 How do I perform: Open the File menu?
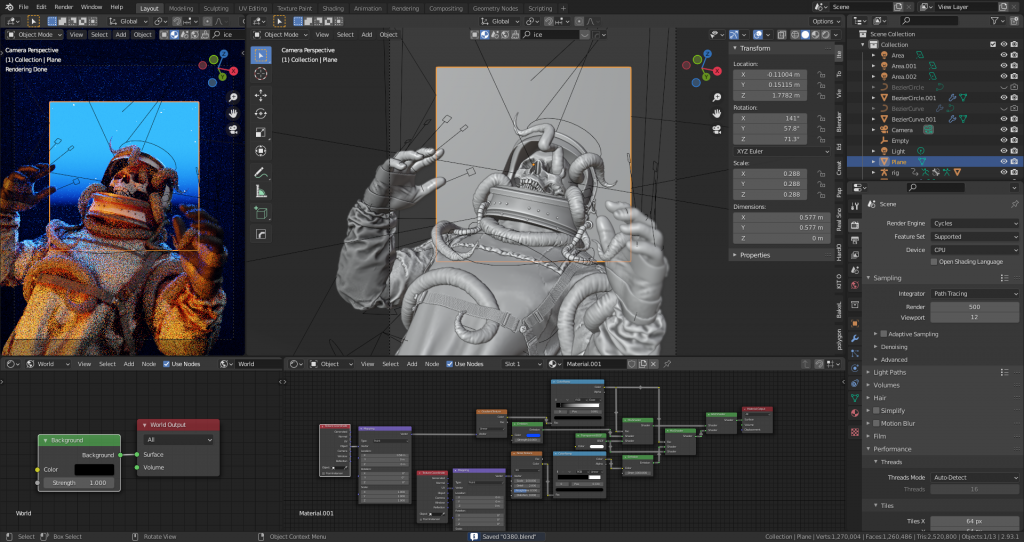[24, 7]
